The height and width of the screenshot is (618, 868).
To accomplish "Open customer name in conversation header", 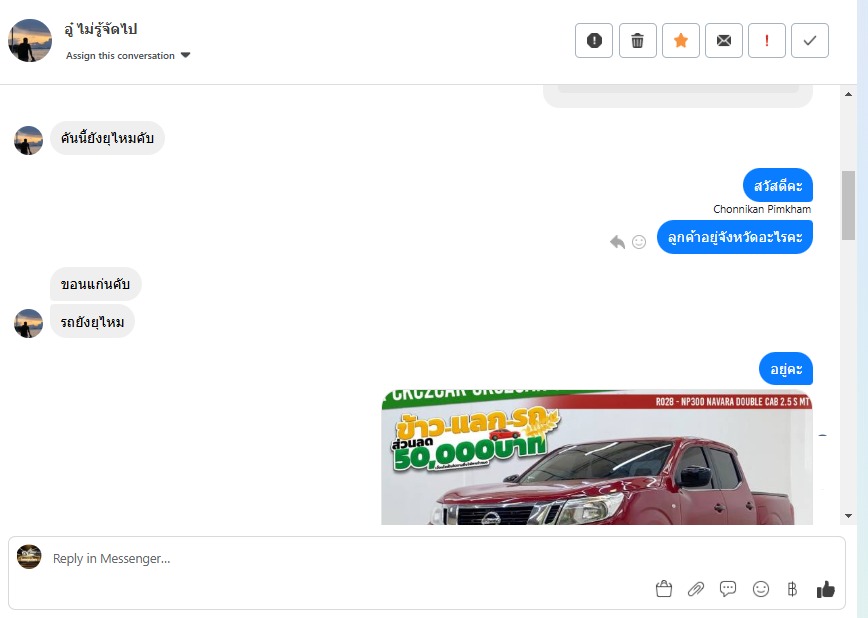I will coord(101,29).
